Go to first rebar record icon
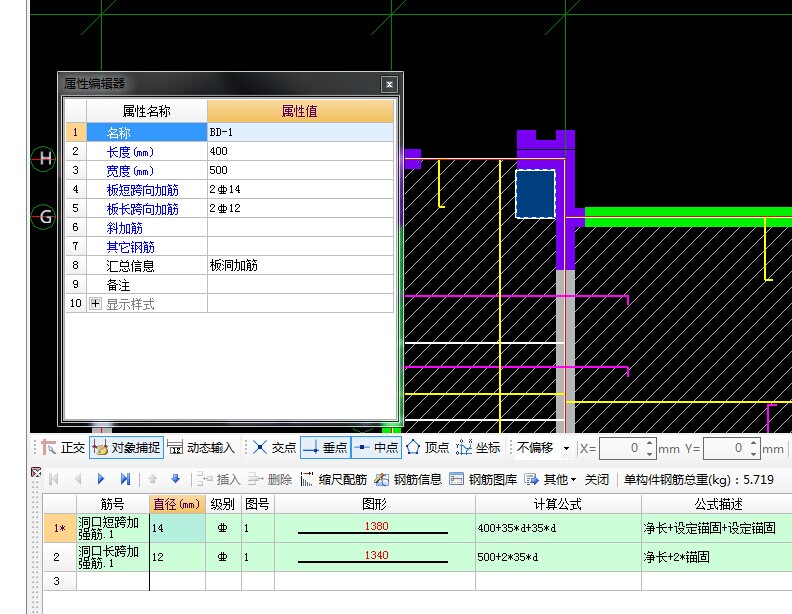 [54, 479]
